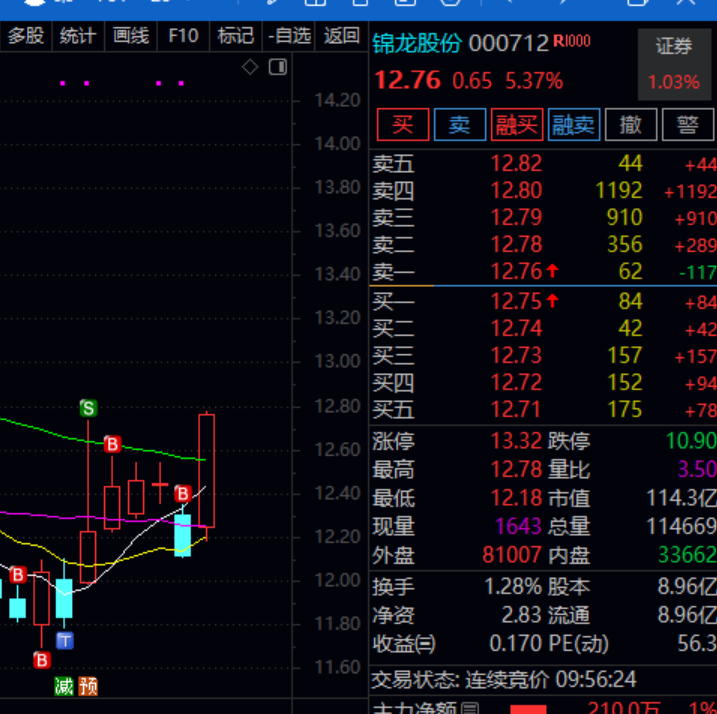Click the 警 alert button
This screenshot has width=717, height=714.
pos(688,124)
